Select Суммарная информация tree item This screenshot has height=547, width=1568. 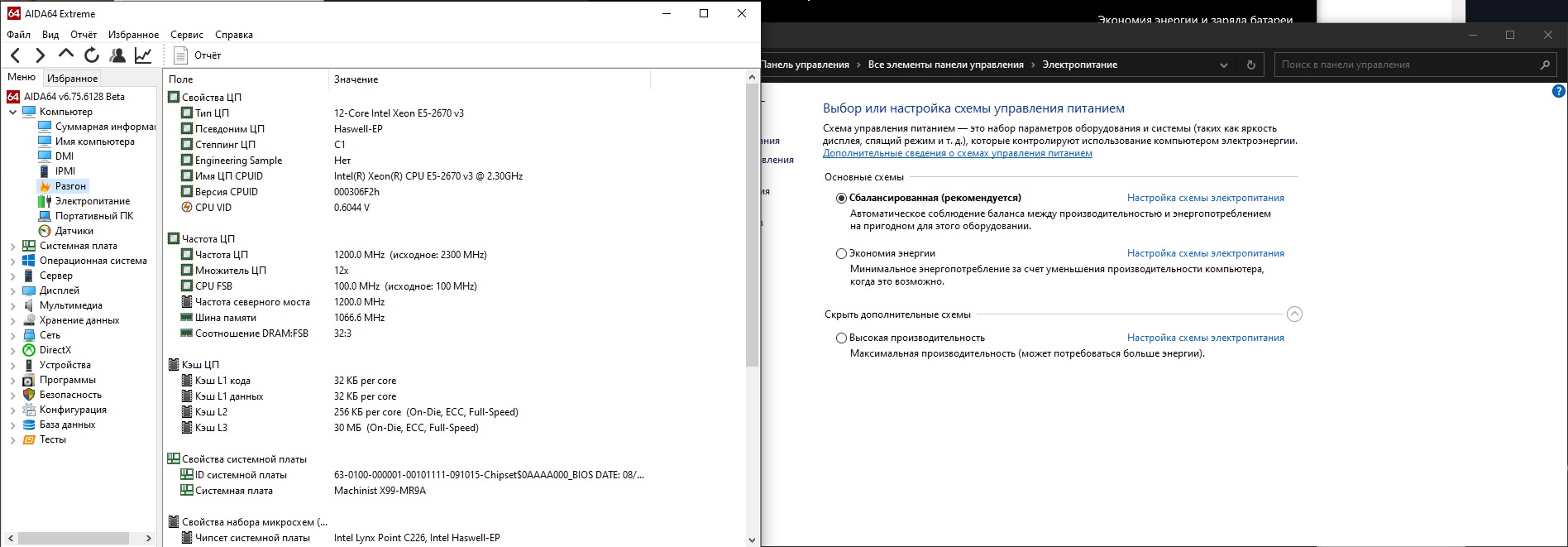click(x=98, y=127)
